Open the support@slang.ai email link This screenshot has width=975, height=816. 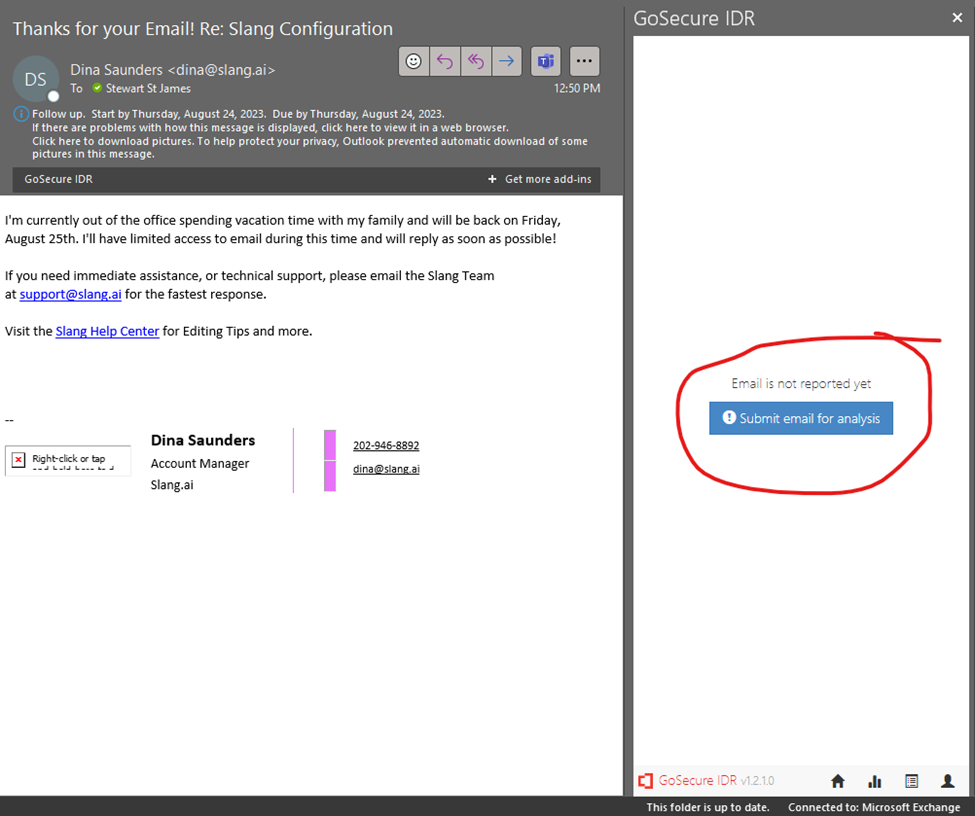(70, 294)
